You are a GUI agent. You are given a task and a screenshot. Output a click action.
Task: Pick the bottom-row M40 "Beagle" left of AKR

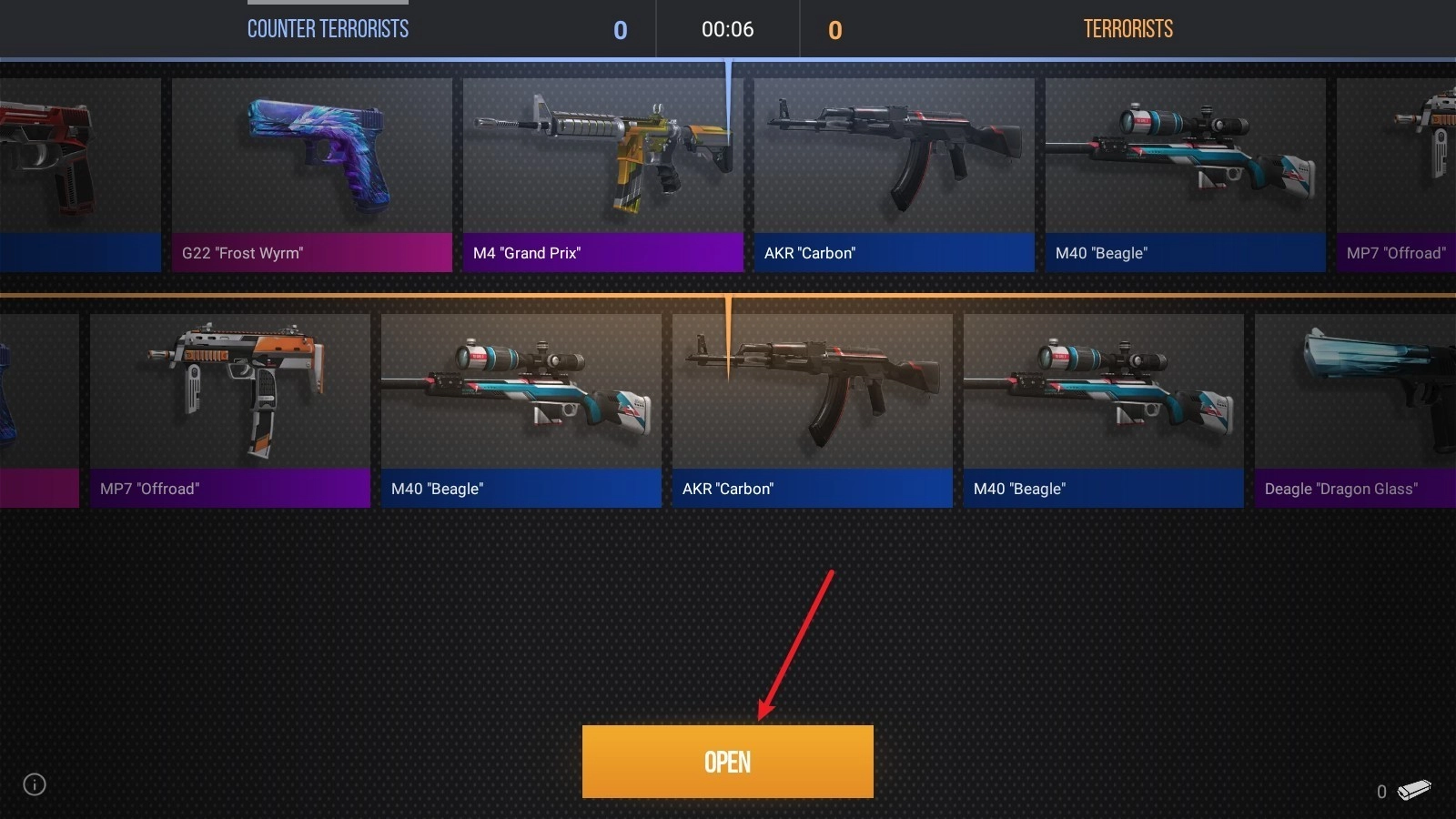coord(521,410)
